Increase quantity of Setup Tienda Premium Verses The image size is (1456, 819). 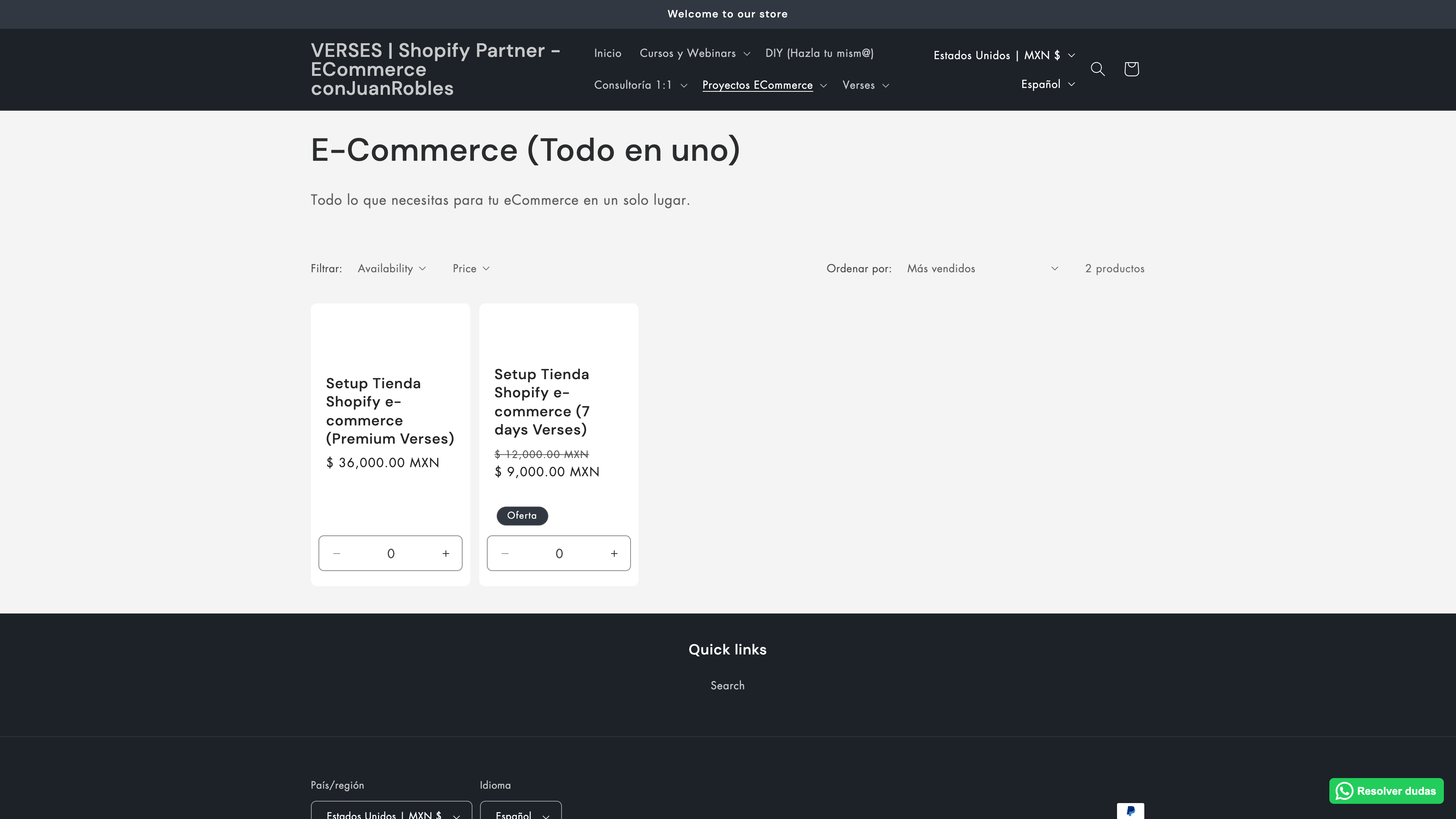click(446, 553)
